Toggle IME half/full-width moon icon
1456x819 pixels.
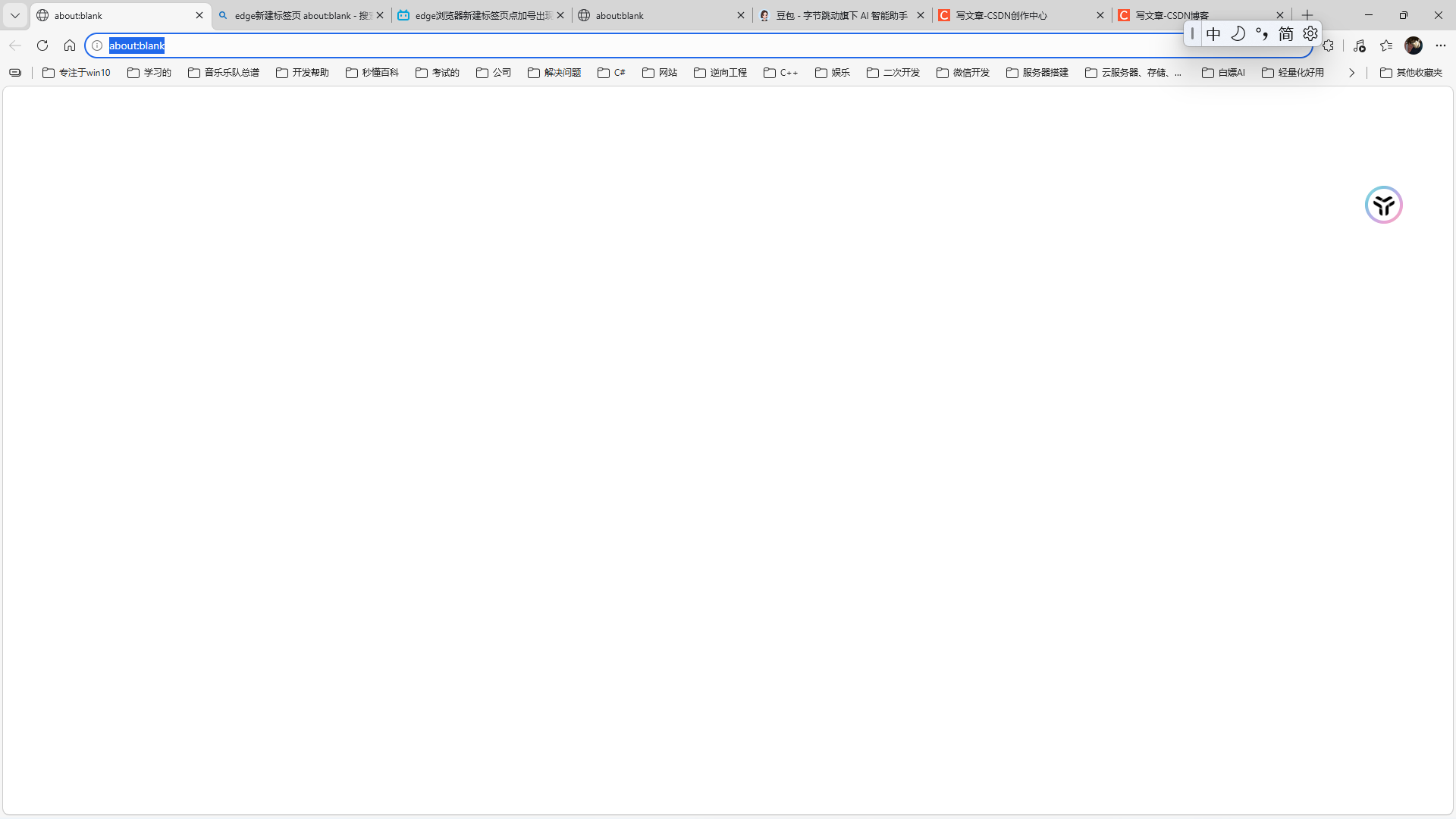point(1238,33)
